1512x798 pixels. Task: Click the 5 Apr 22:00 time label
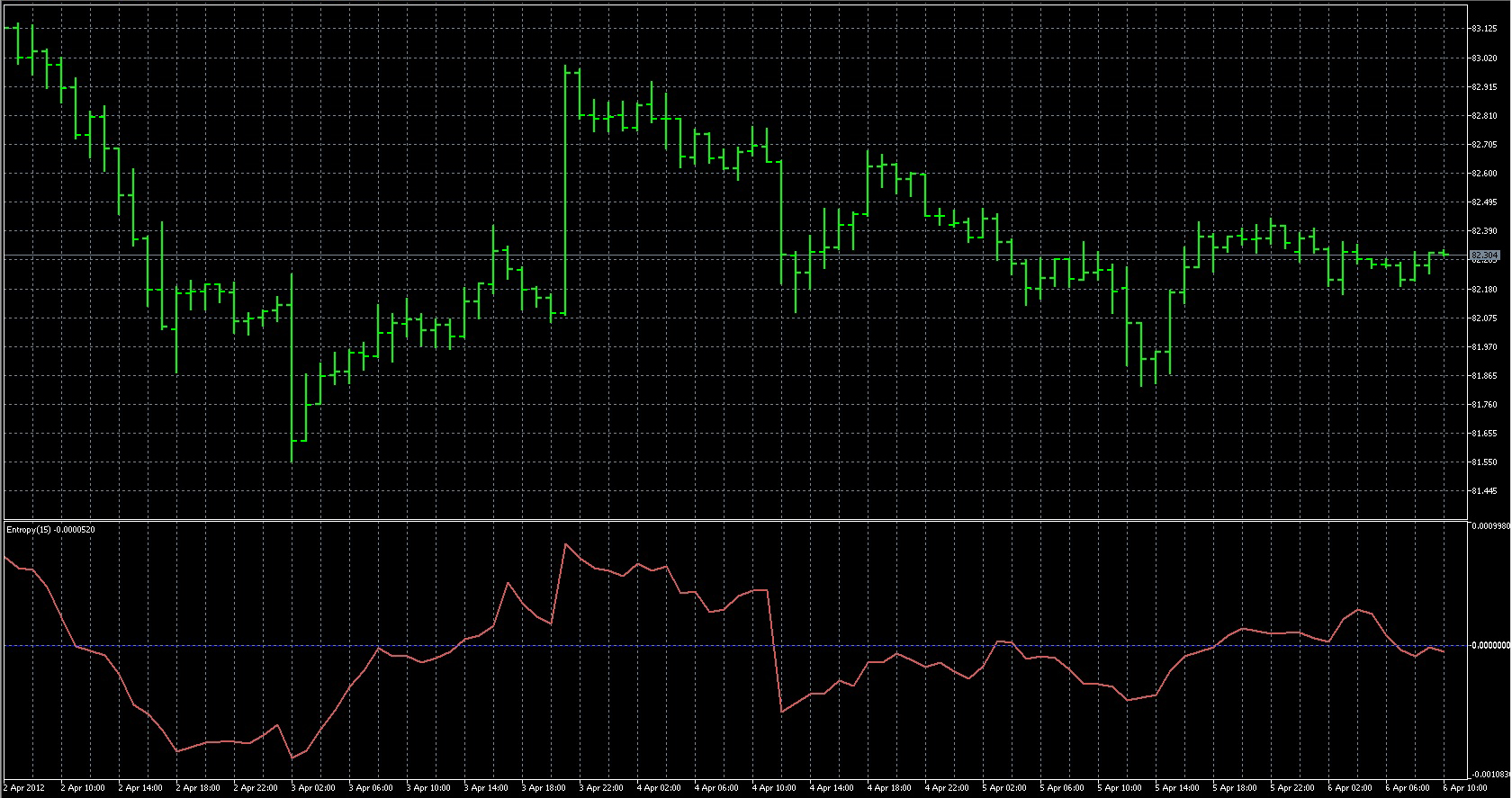pos(1292,788)
